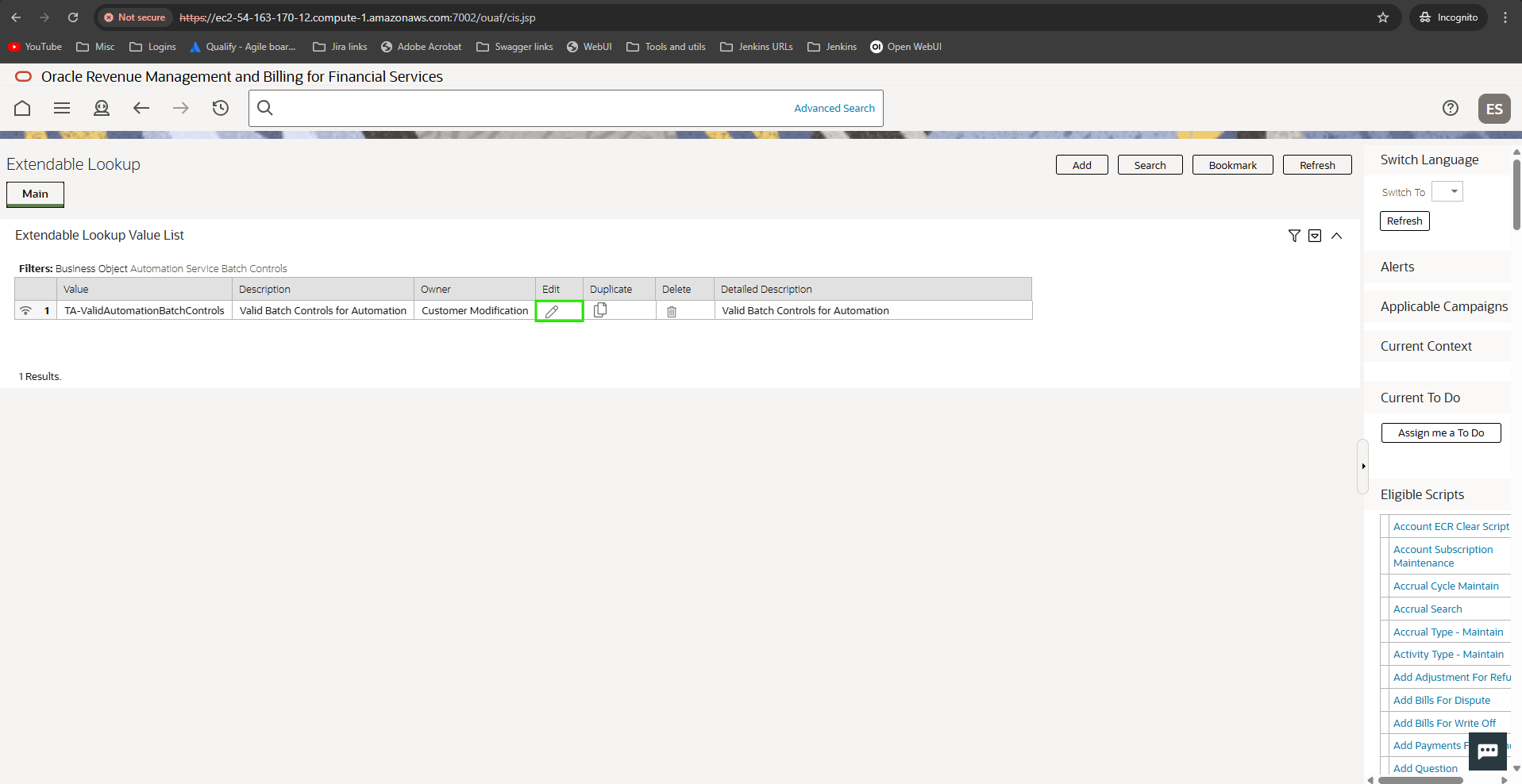This screenshot has width=1522, height=784.
Task: Open the History clock icon
Action: coord(221,108)
